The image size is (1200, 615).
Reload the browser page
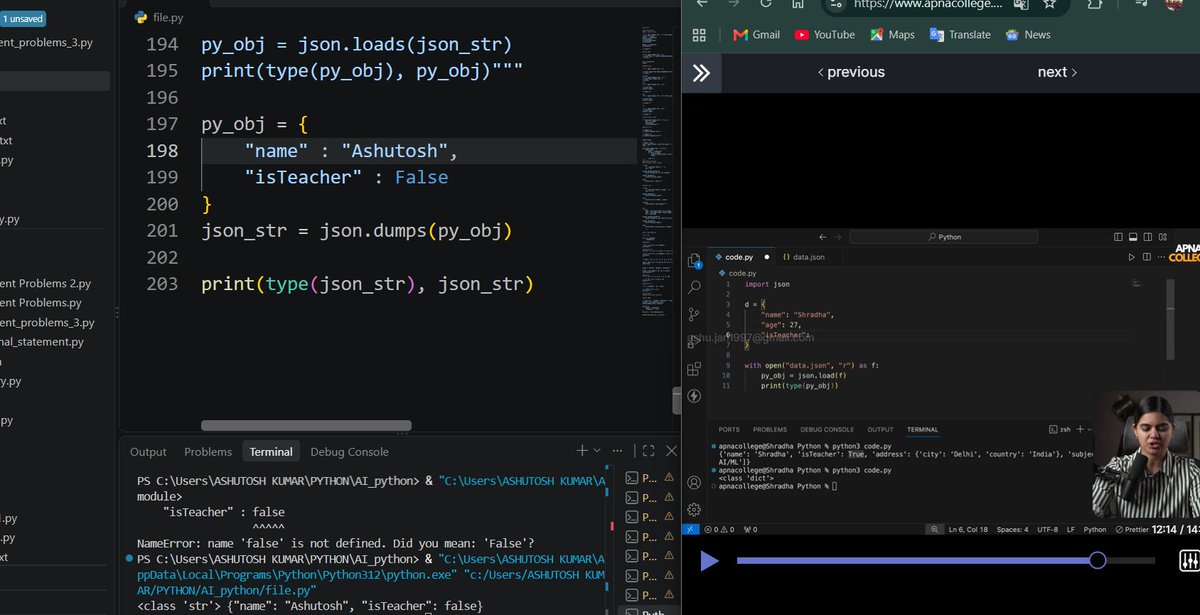766,4
